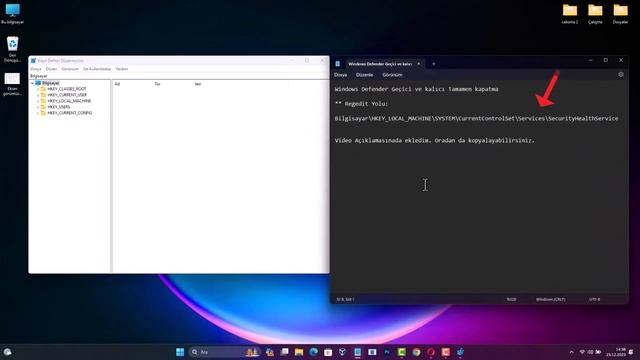Collapse the Bilgisayar root node
Screen dimensions: 640x360
(x=33, y=83)
